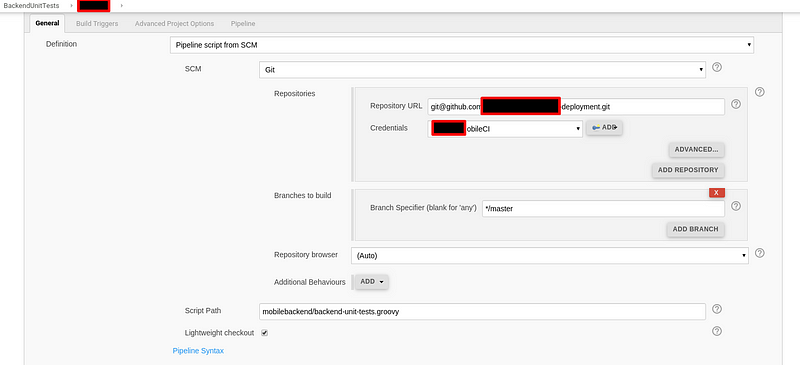Open the SCM Git dropdown
The height and width of the screenshot is (365, 800).
point(482,70)
